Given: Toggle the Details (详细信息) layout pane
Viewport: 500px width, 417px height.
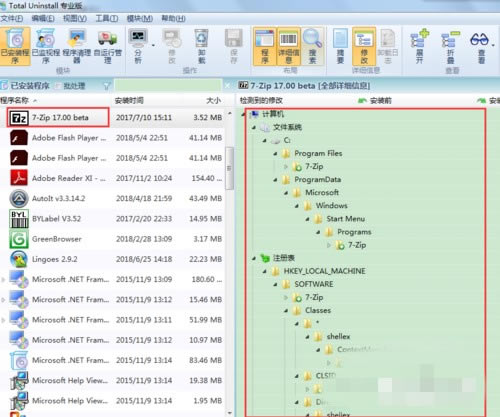Looking at the screenshot, I should coord(289,46).
